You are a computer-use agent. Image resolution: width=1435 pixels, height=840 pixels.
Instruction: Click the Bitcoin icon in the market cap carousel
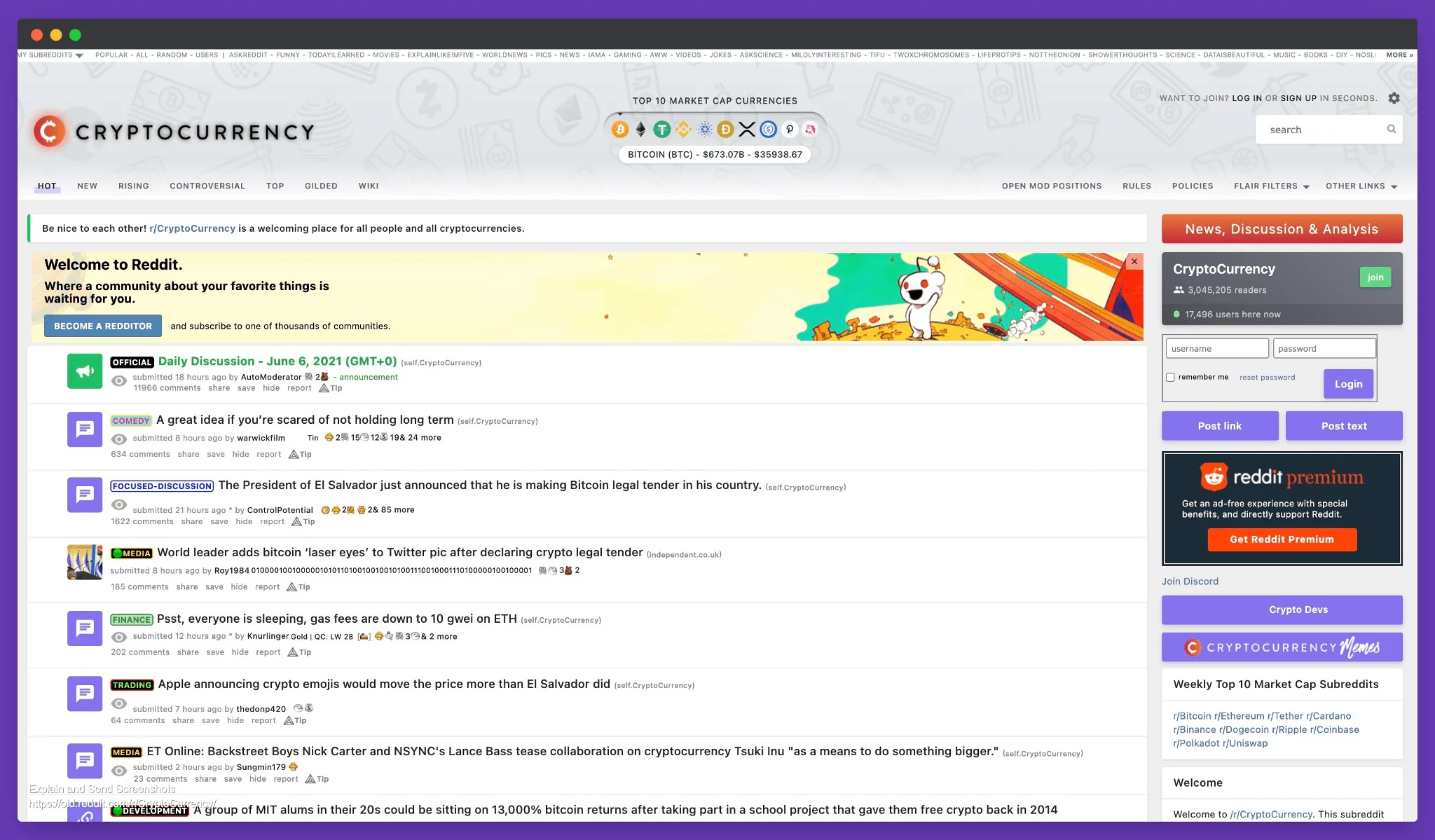point(620,130)
